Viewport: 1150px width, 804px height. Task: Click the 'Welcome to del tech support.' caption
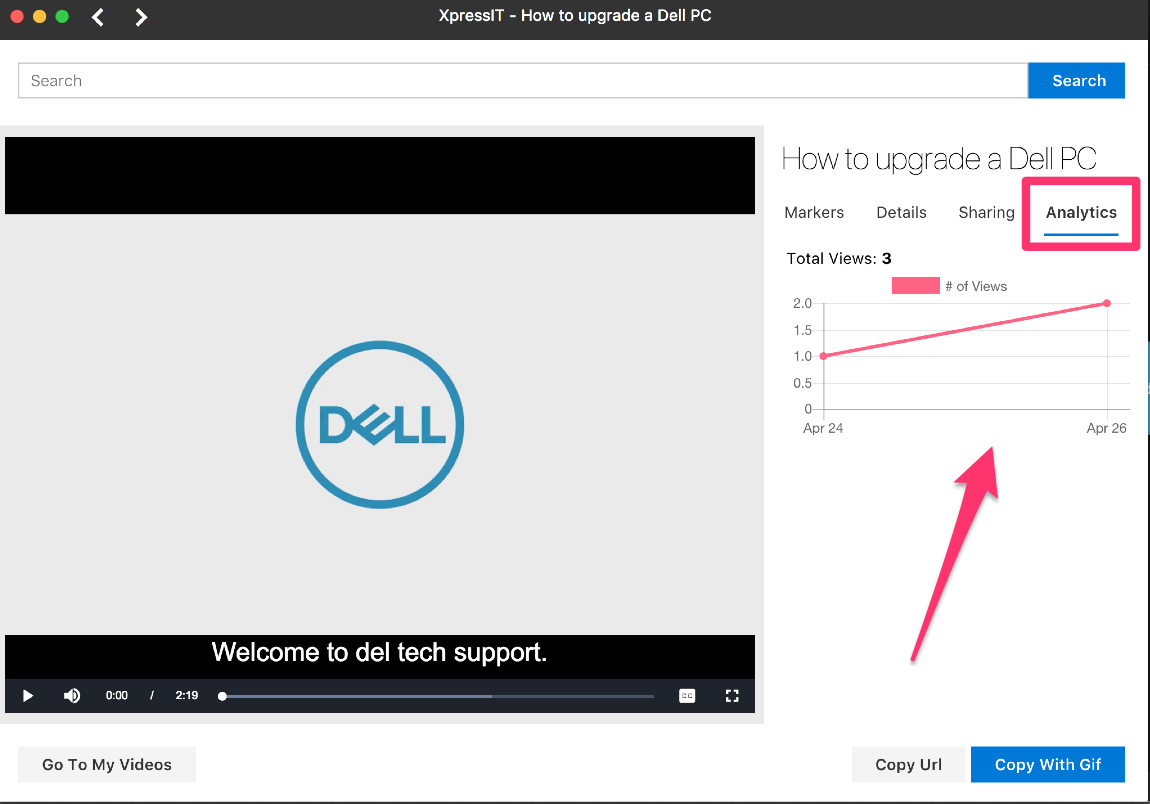[x=379, y=652]
